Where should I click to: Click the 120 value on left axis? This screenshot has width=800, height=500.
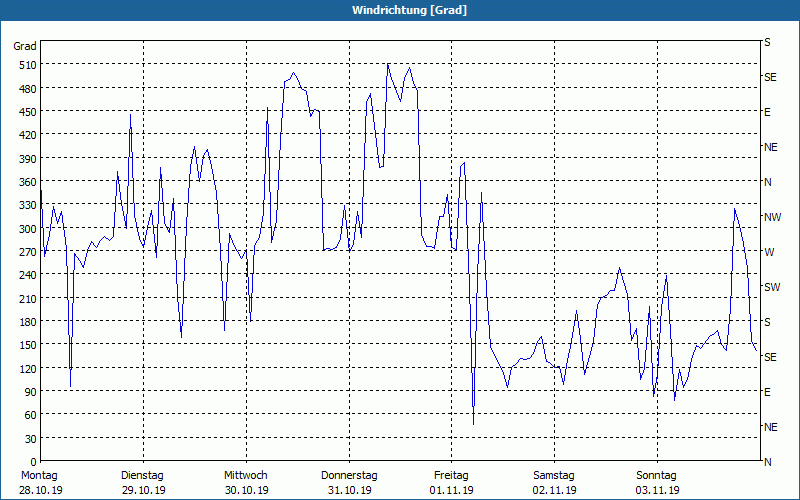coord(28,368)
